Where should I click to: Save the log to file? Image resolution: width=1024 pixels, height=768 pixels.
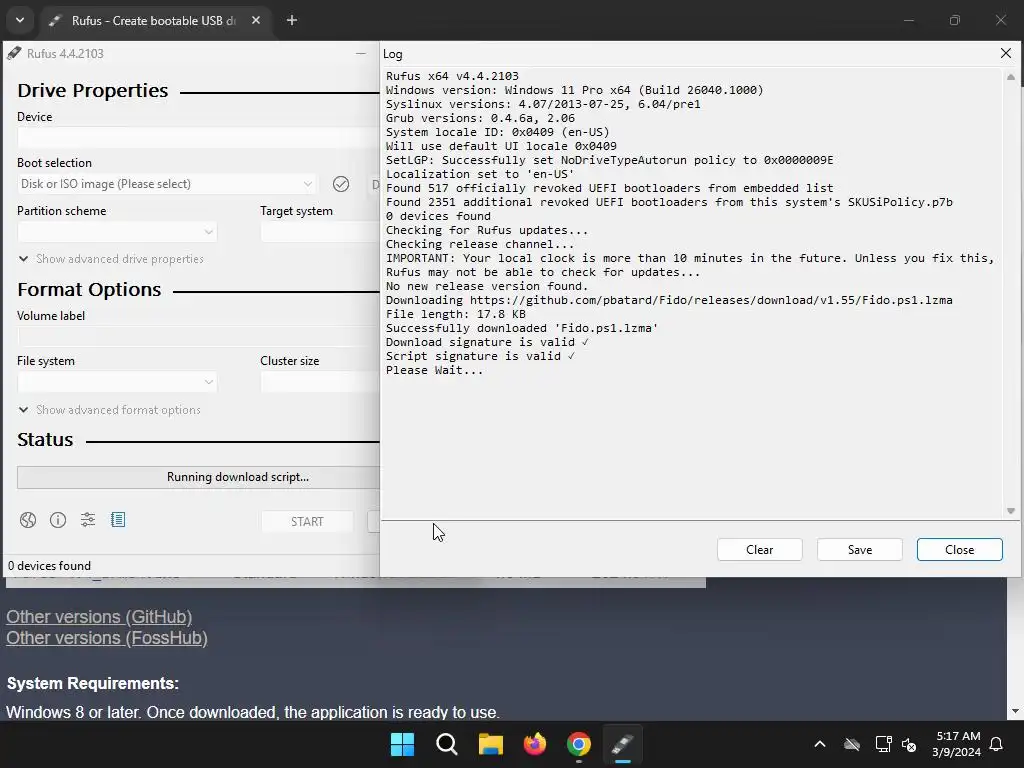coord(859,550)
